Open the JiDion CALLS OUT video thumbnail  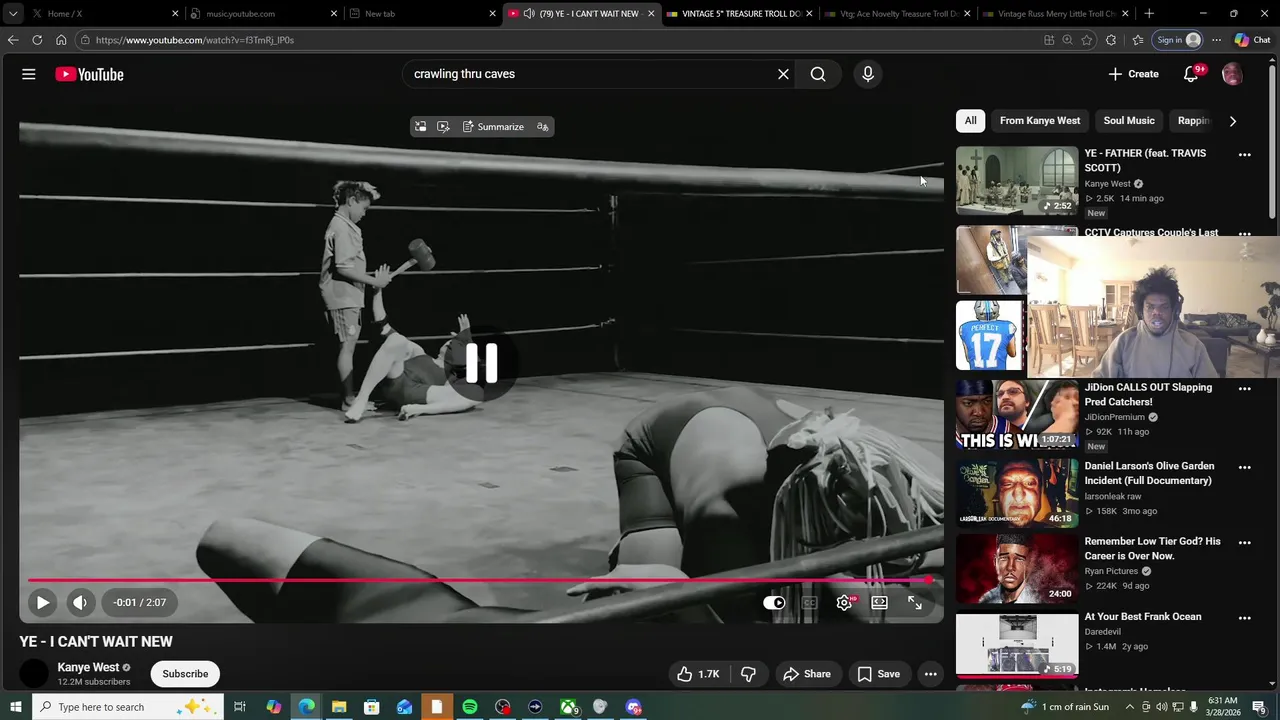1017,414
